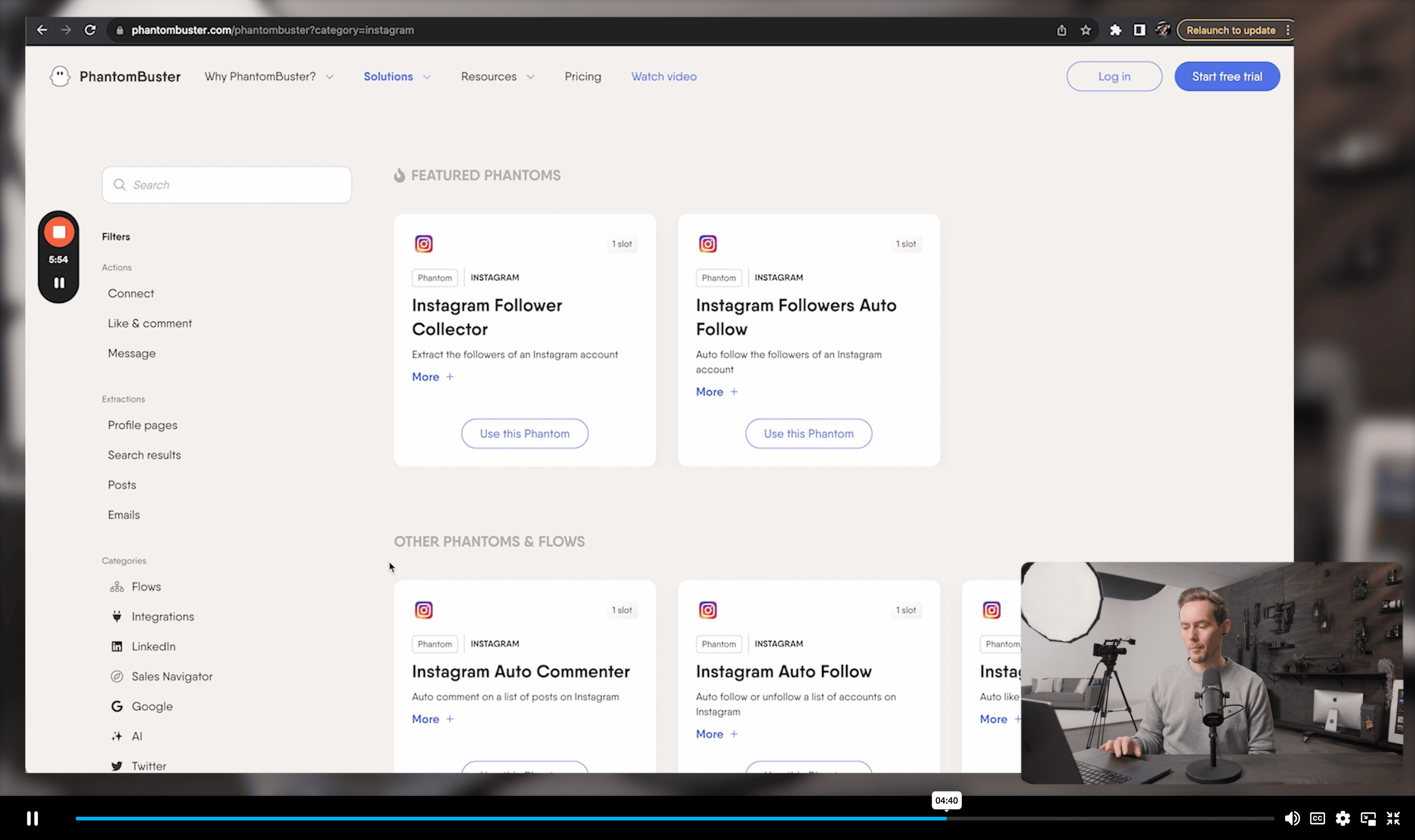The height and width of the screenshot is (840, 1415).
Task: Click the PhantomBuster ghost logo
Action: 60,76
